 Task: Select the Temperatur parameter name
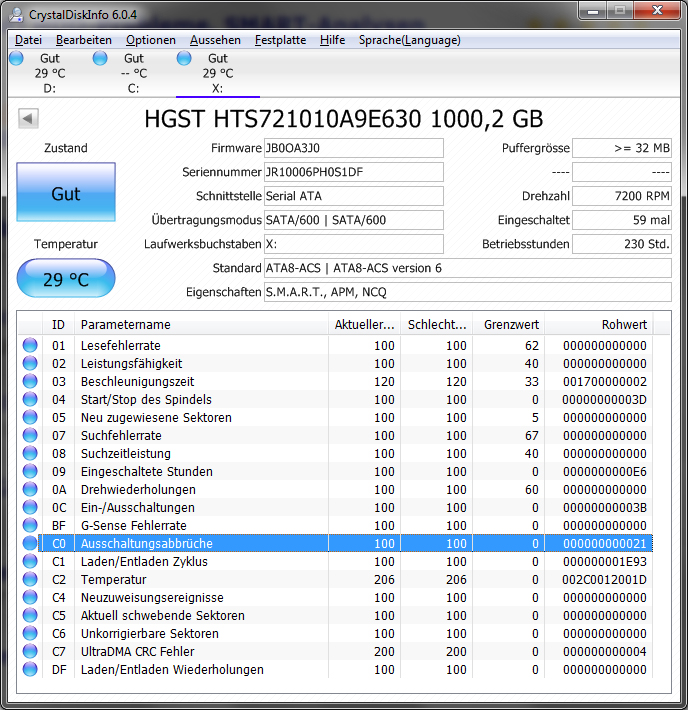point(114,580)
